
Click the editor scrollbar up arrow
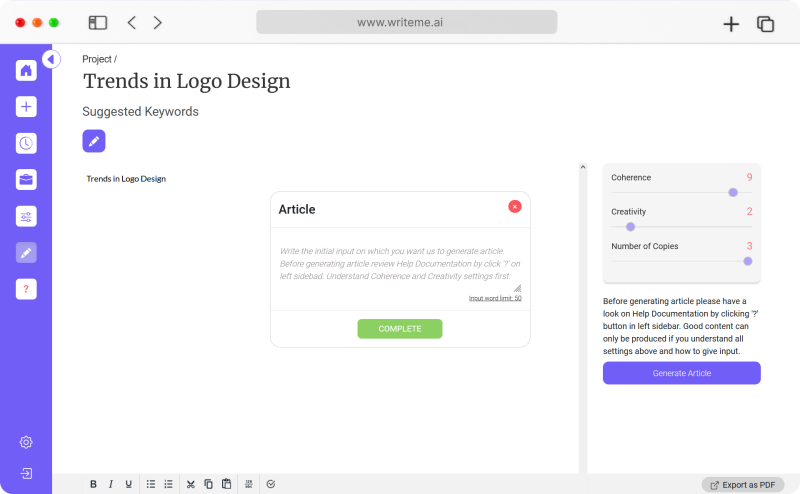click(583, 167)
